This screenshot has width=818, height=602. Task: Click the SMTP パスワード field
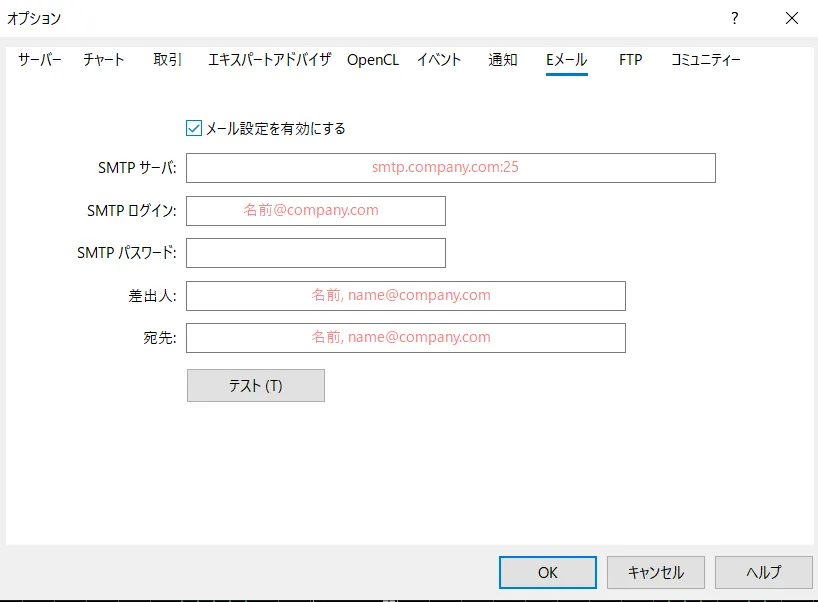pyautogui.click(x=315, y=253)
